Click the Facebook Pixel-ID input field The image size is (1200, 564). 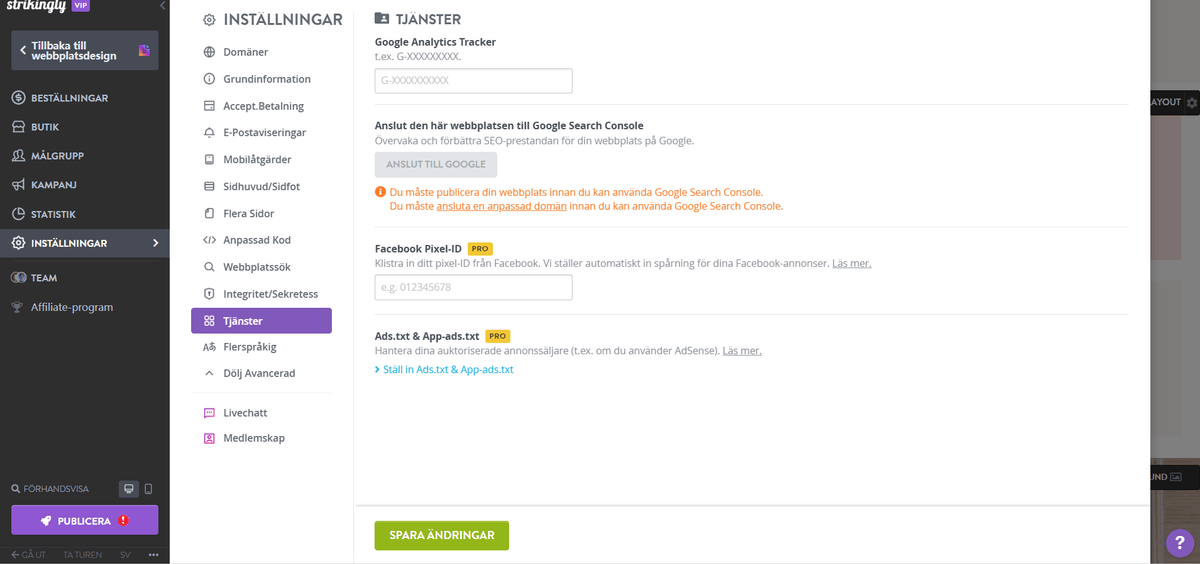pyautogui.click(x=473, y=288)
